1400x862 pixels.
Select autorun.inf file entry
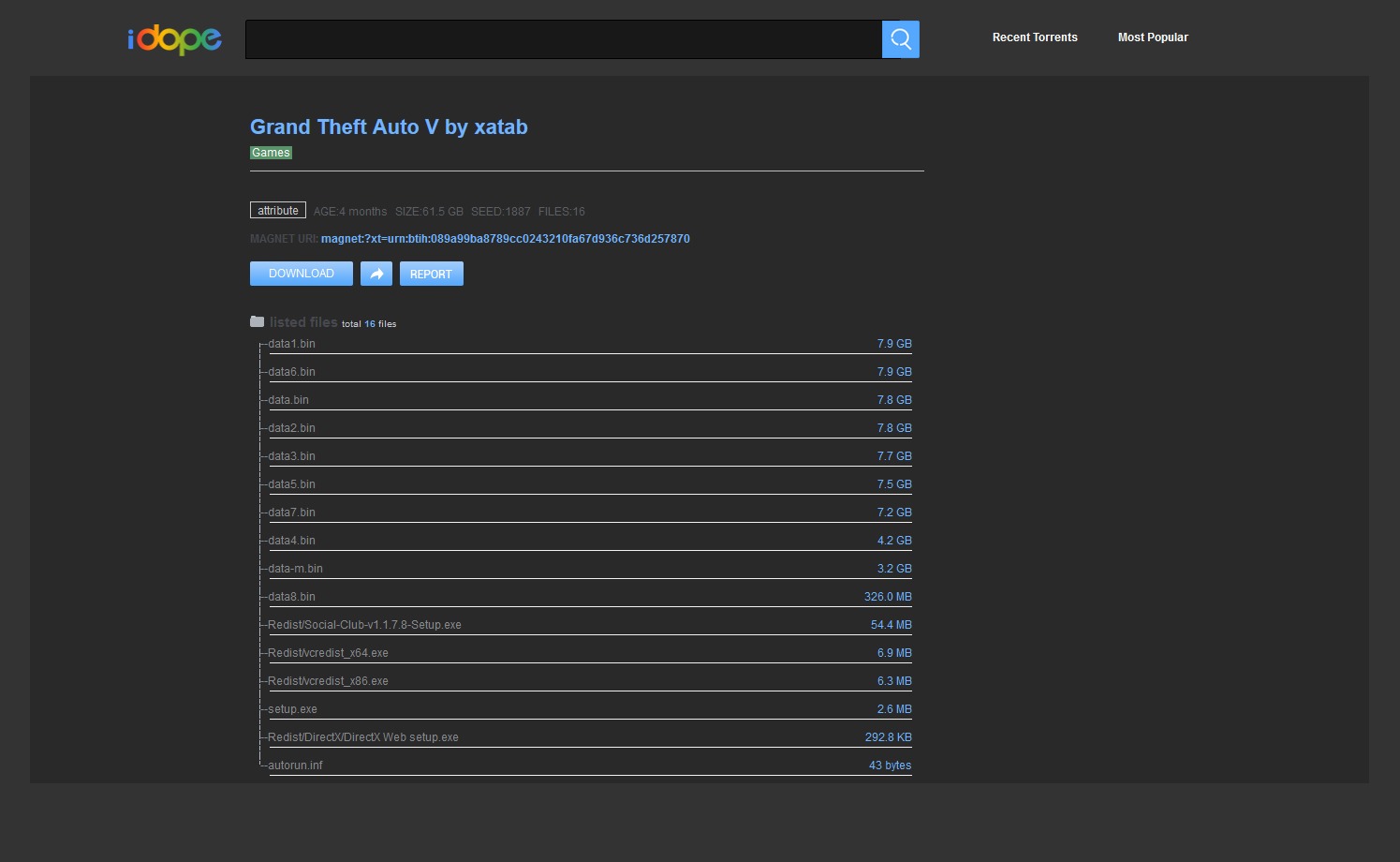click(x=296, y=765)
